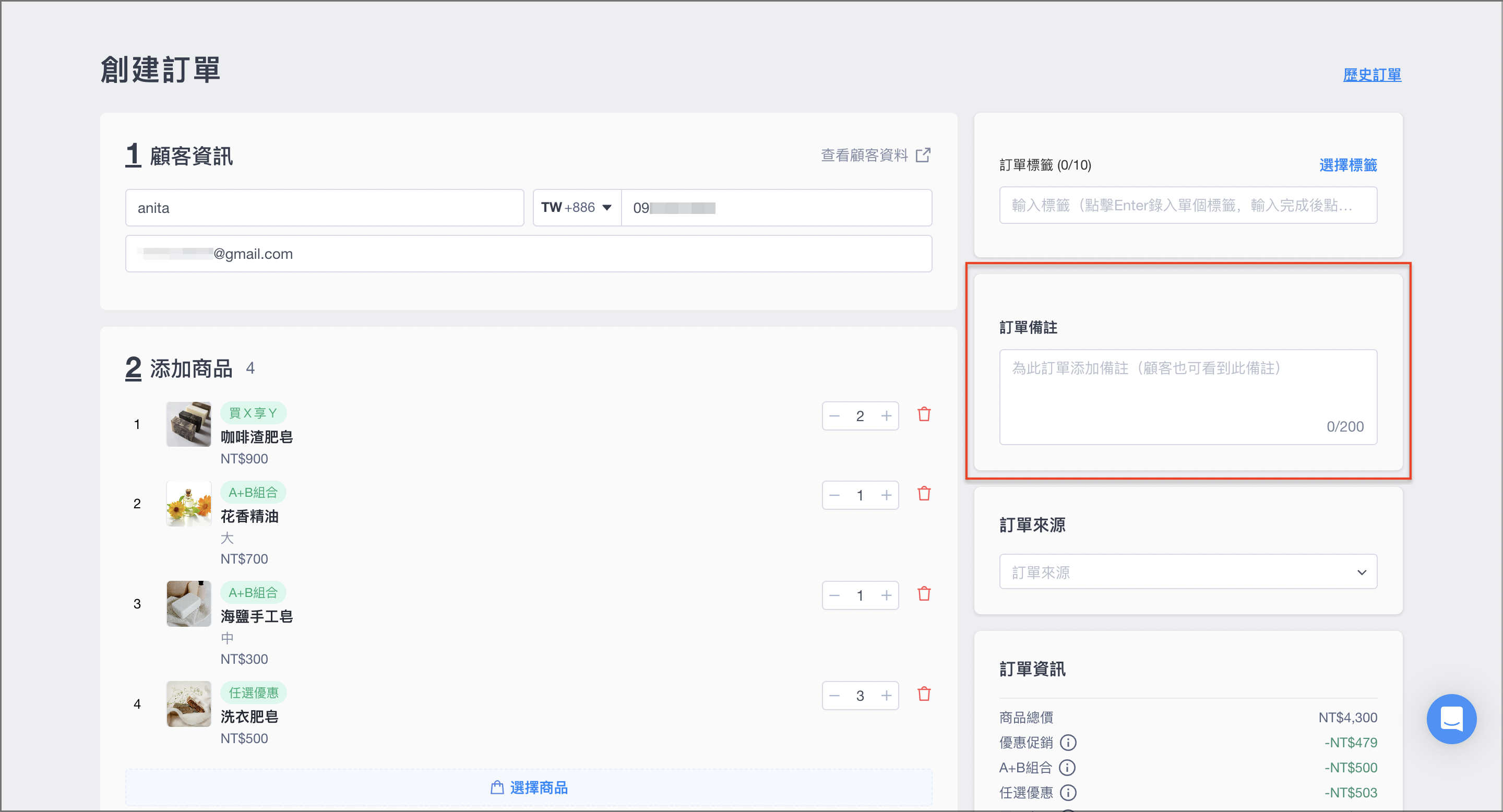The height and width of the screenshot is (812, 1503).
Task: Increase quantity of 咖啡渣肥皂
Action: pyautogui.click(x=886, y=416)
